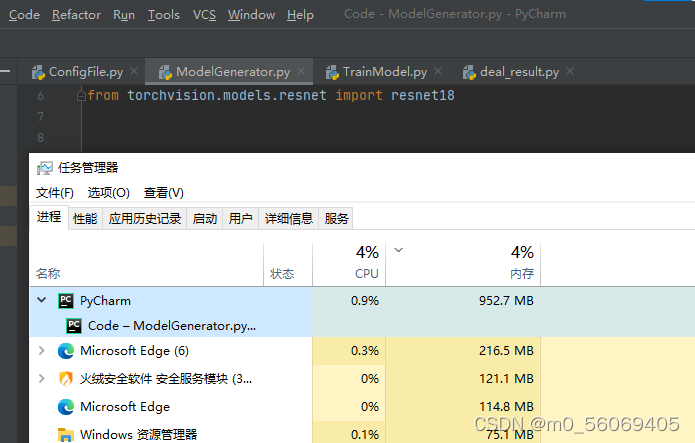Collapse the PyCharm process group
The height and width of the screenshot is (443, 695).
pos(42,300)
